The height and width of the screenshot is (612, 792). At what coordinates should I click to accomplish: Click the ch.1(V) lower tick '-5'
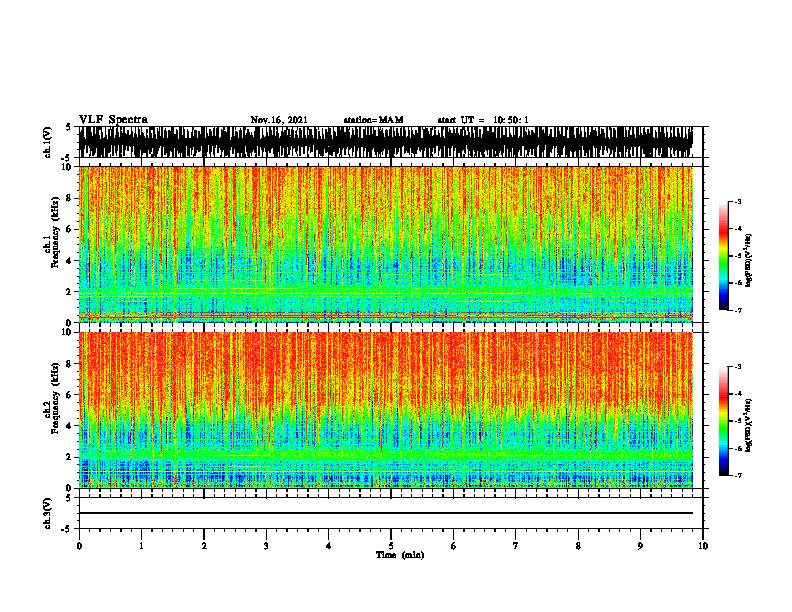click(66, 158)
